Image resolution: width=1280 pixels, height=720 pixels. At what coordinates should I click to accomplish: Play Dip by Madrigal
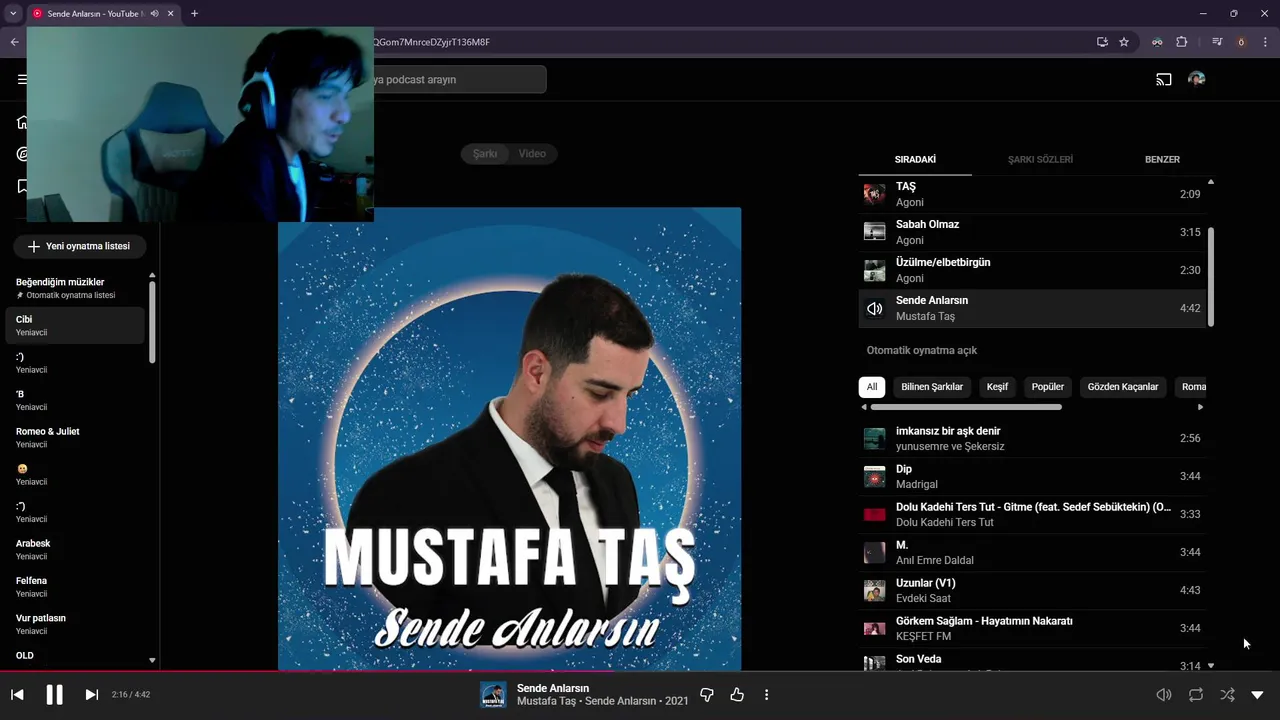point(1032,476)
